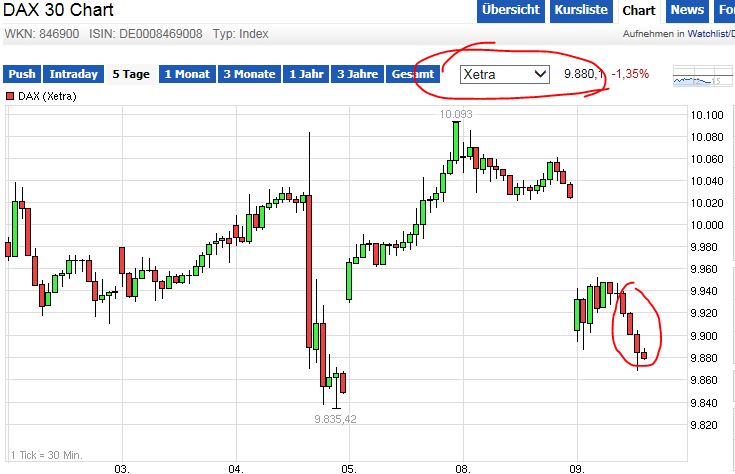Select the 3 Jahre time range

pos(357,74)
